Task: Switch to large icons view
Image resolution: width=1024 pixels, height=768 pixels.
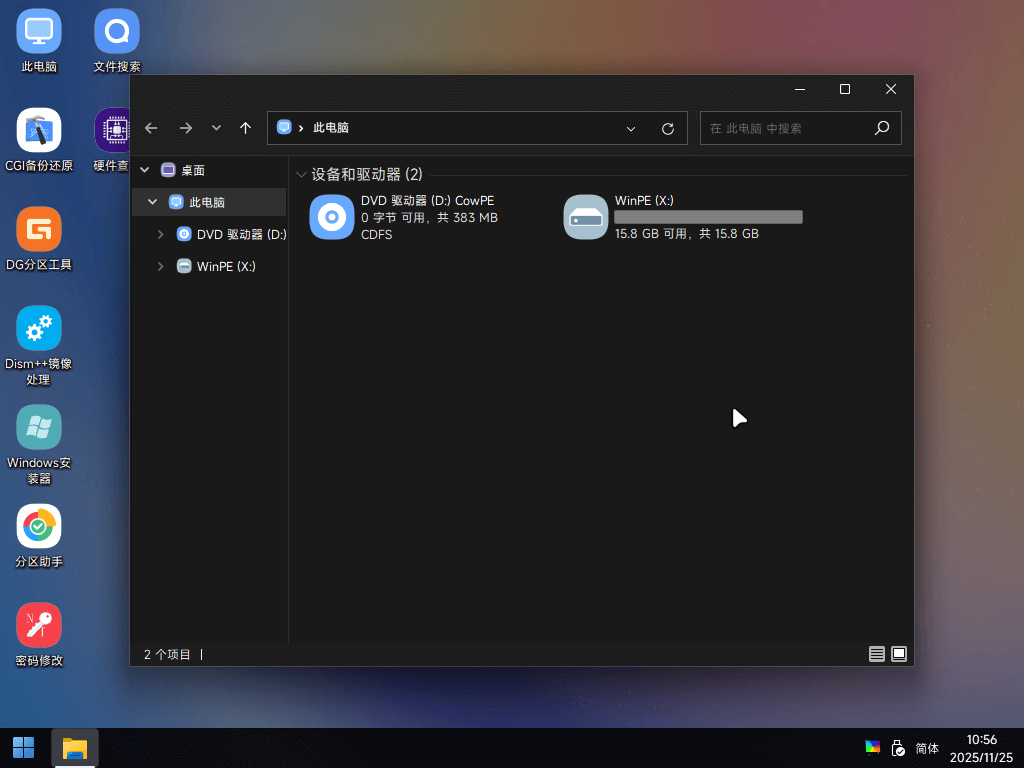Action: [899, 654]
